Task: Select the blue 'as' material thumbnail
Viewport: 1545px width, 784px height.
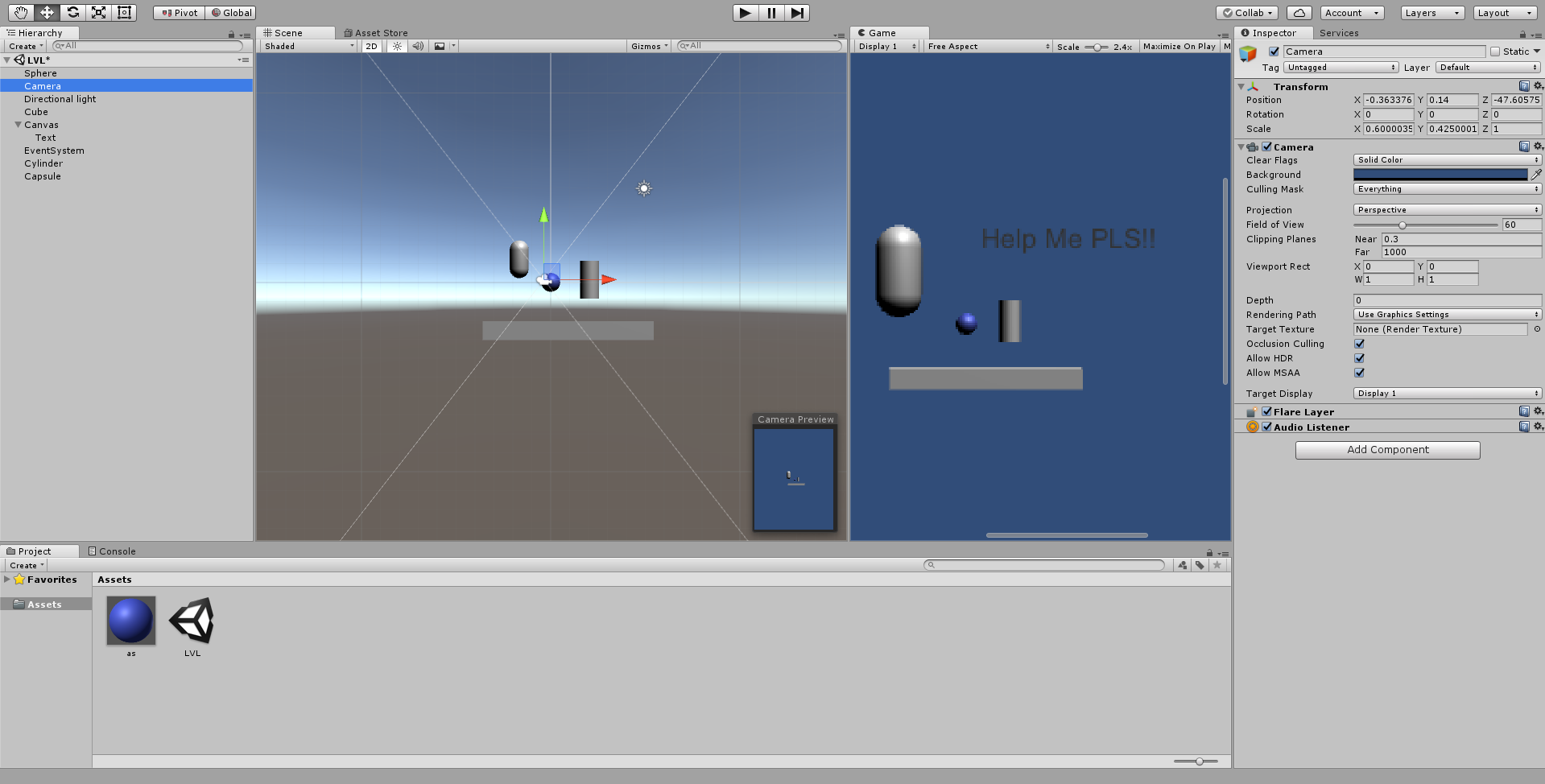Action: [x=130, y=621]
